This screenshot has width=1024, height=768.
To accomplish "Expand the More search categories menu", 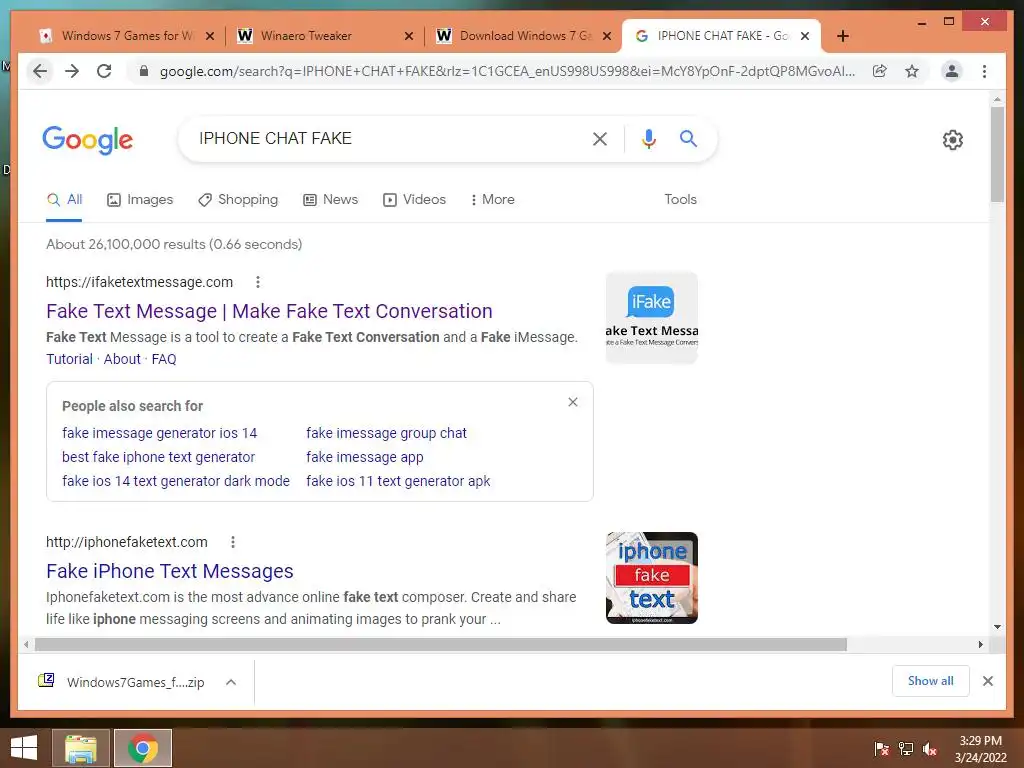I will 492,200.
